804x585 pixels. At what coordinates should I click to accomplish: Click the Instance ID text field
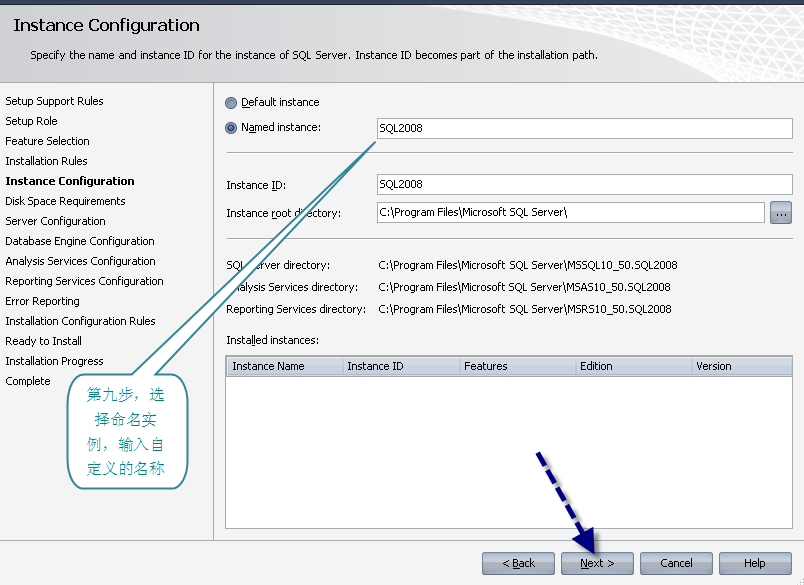pyautogui.click(x=585, y=185)
